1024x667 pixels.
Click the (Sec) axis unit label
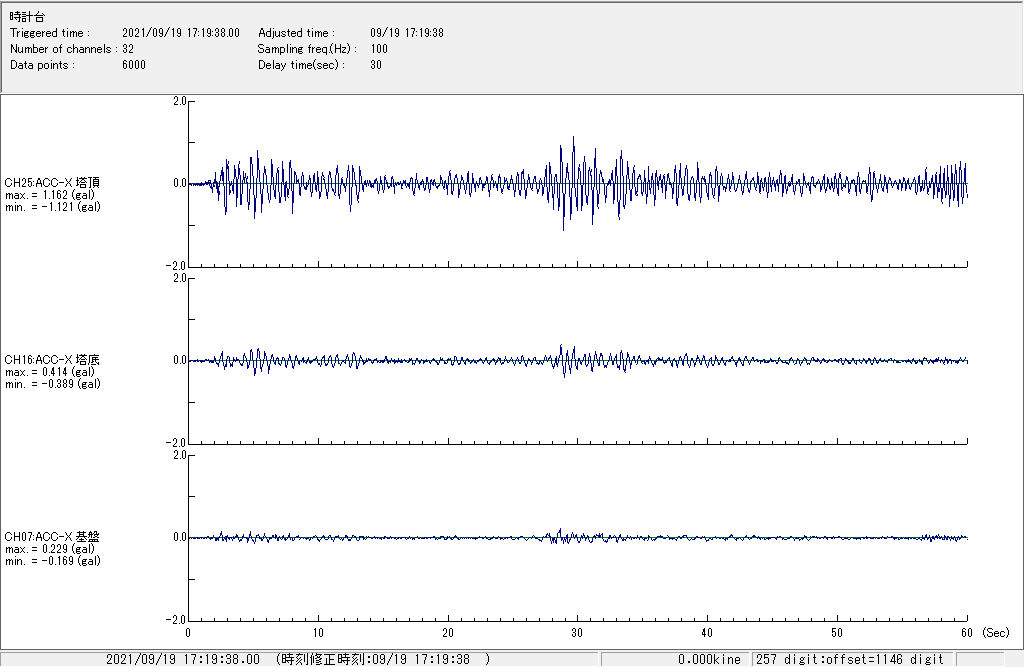tap(995, 633)
